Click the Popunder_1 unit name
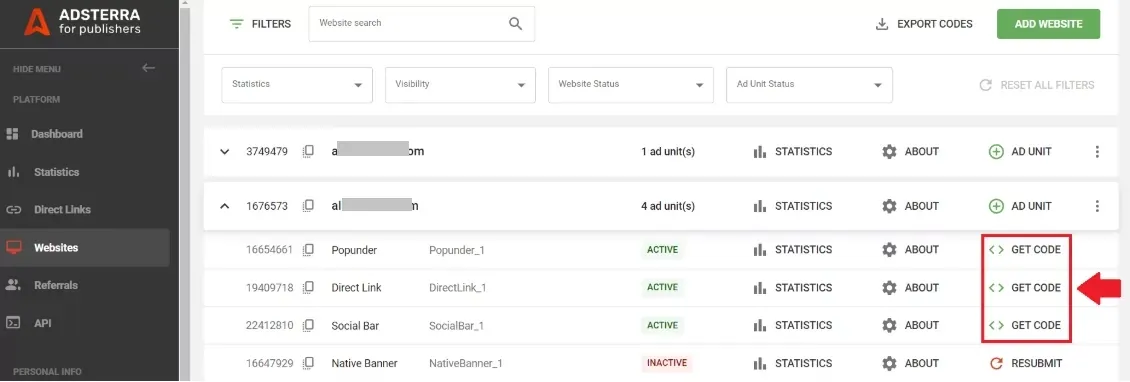The height and width of the screenshot is (382, 1130). click(457, 250)
